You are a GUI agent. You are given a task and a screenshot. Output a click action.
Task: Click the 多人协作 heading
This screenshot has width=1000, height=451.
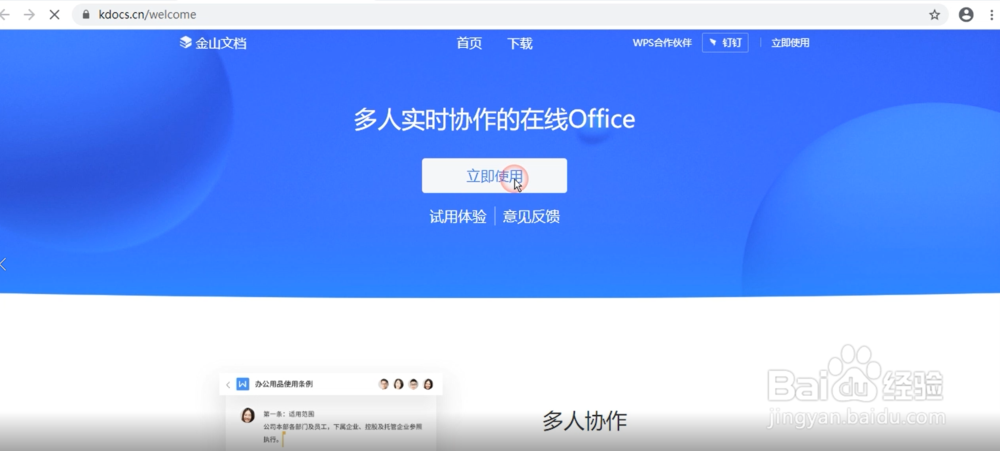585,421
